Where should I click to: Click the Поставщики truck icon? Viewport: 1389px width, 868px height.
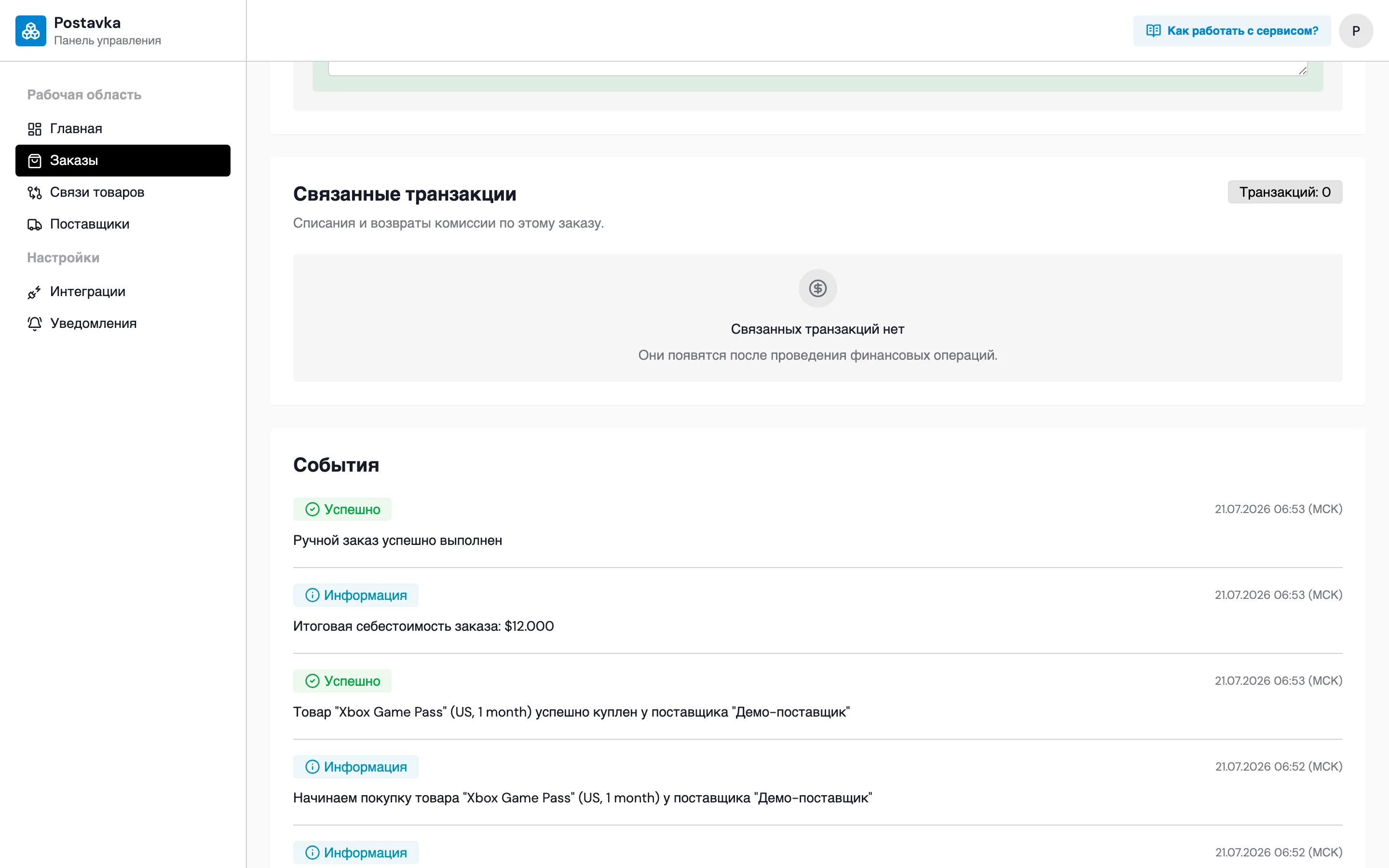click(34, 224)
